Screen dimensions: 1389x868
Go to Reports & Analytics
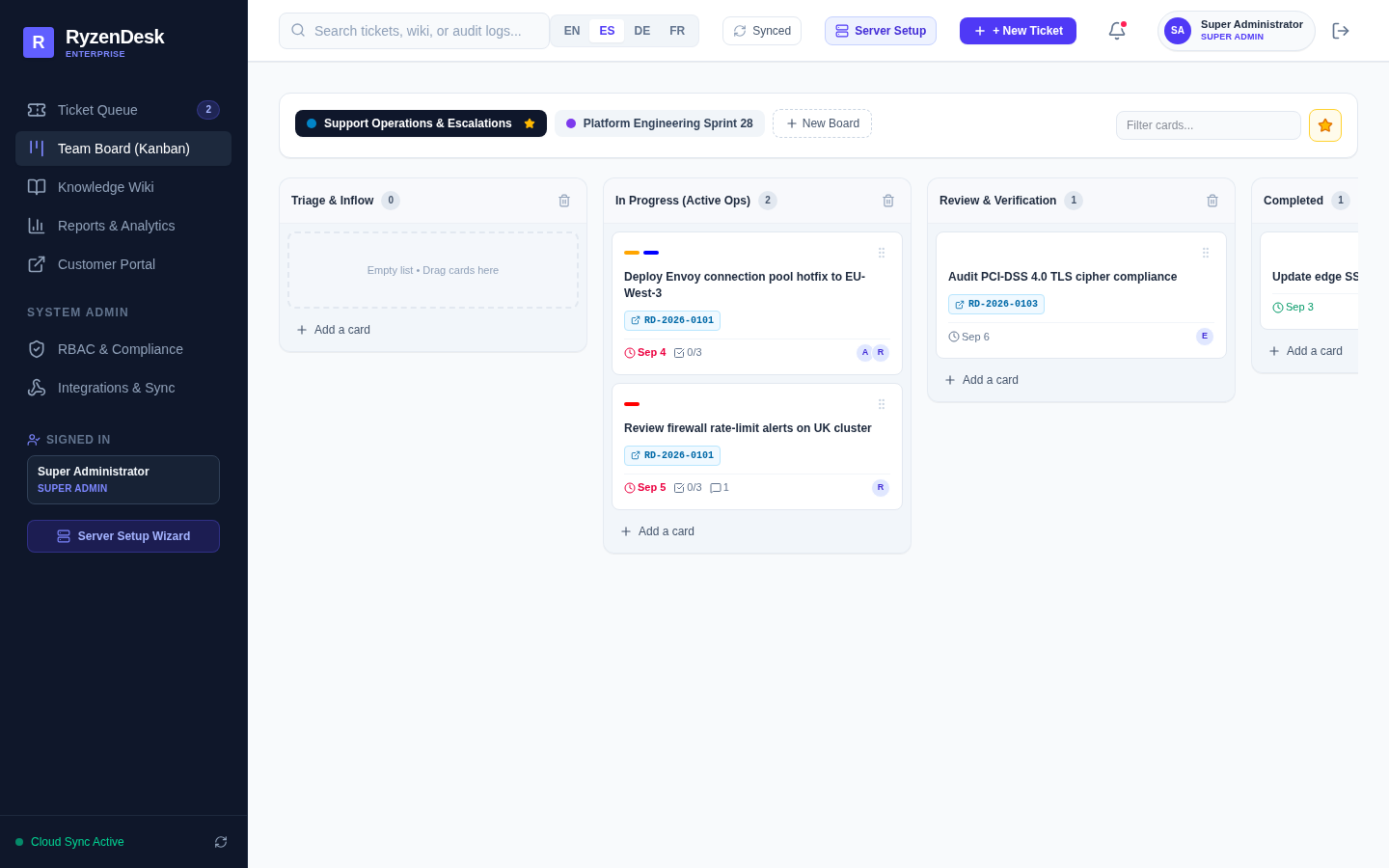click(x=123, y=226)
